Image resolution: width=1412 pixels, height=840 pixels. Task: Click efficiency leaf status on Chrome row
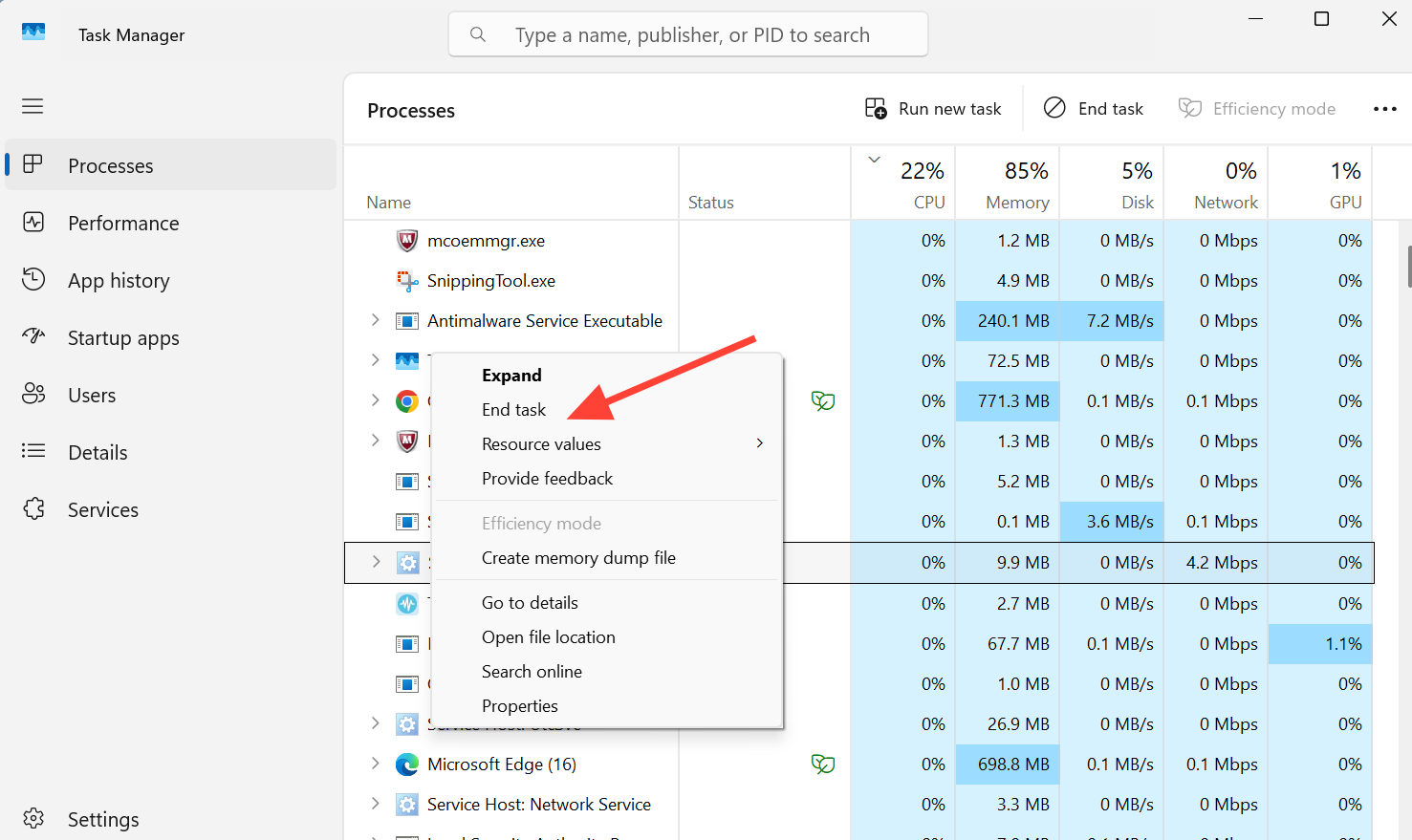(823, 400)
